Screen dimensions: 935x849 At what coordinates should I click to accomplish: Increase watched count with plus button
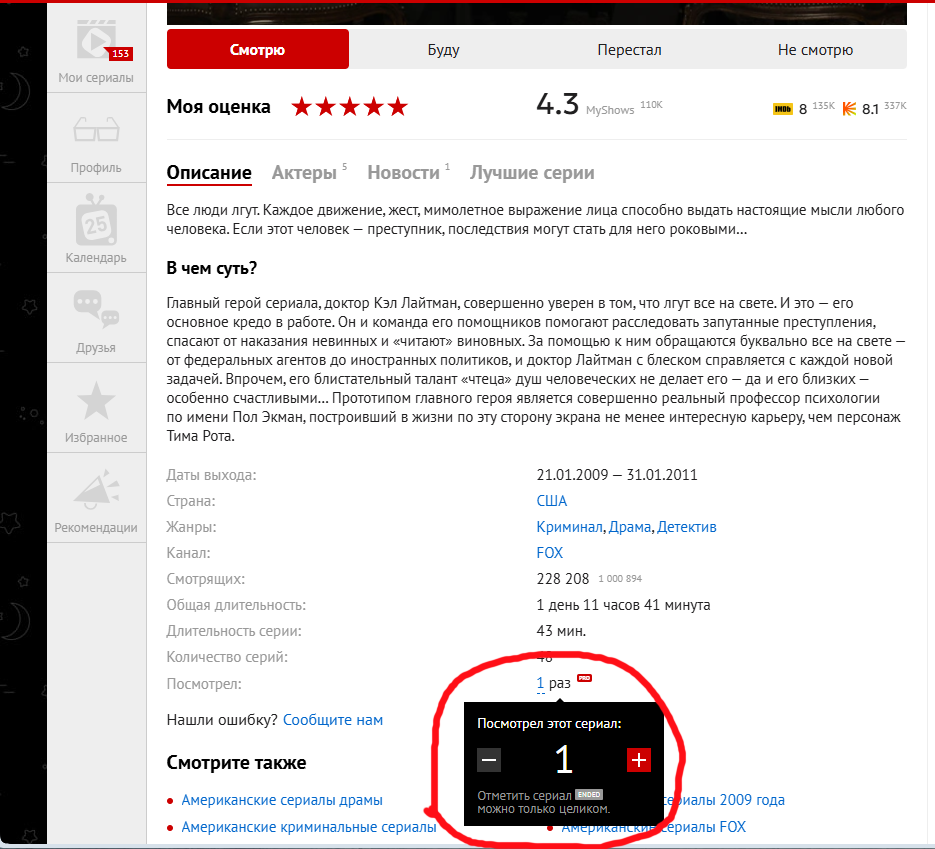coord(639,761)
